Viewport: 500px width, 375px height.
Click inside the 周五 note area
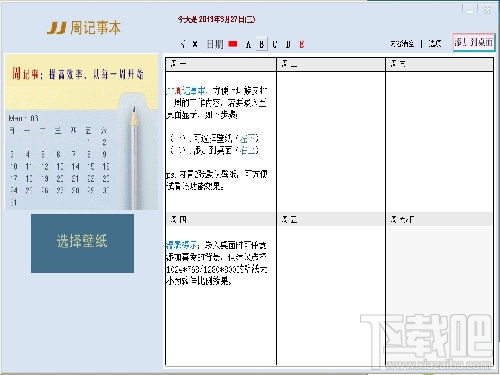[x=331, y=295]
